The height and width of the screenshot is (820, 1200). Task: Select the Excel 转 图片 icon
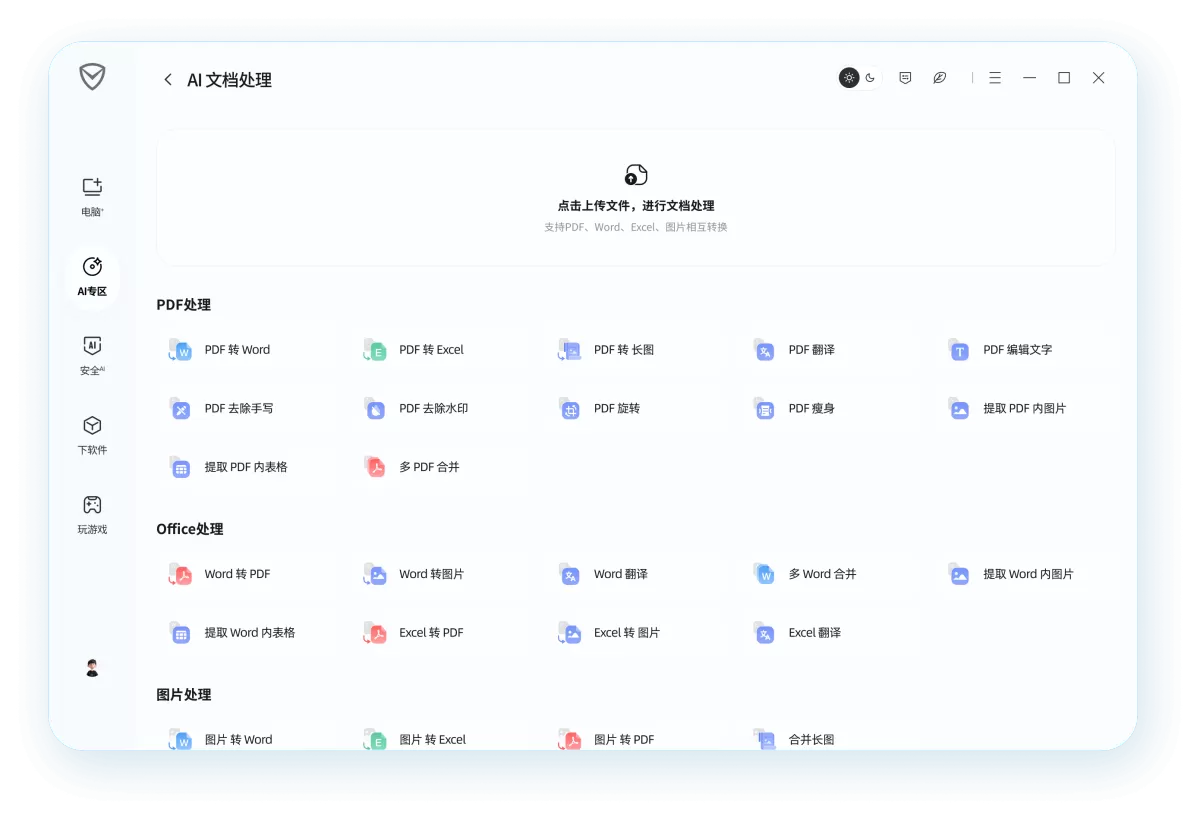pos(570,633)
